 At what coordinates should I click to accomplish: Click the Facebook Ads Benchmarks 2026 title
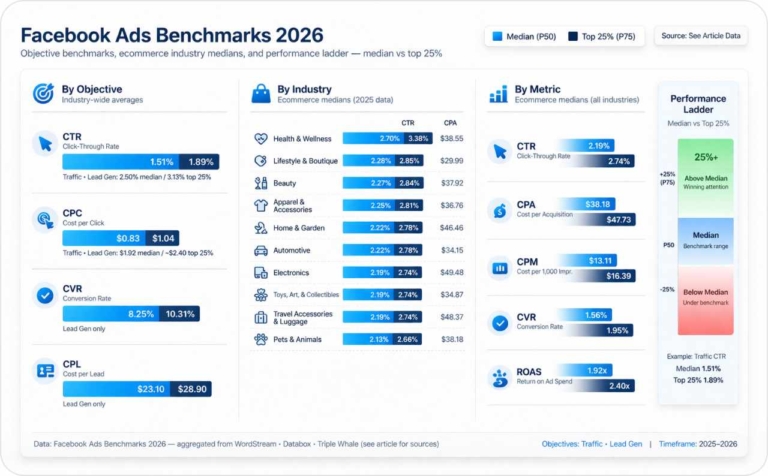172,35
